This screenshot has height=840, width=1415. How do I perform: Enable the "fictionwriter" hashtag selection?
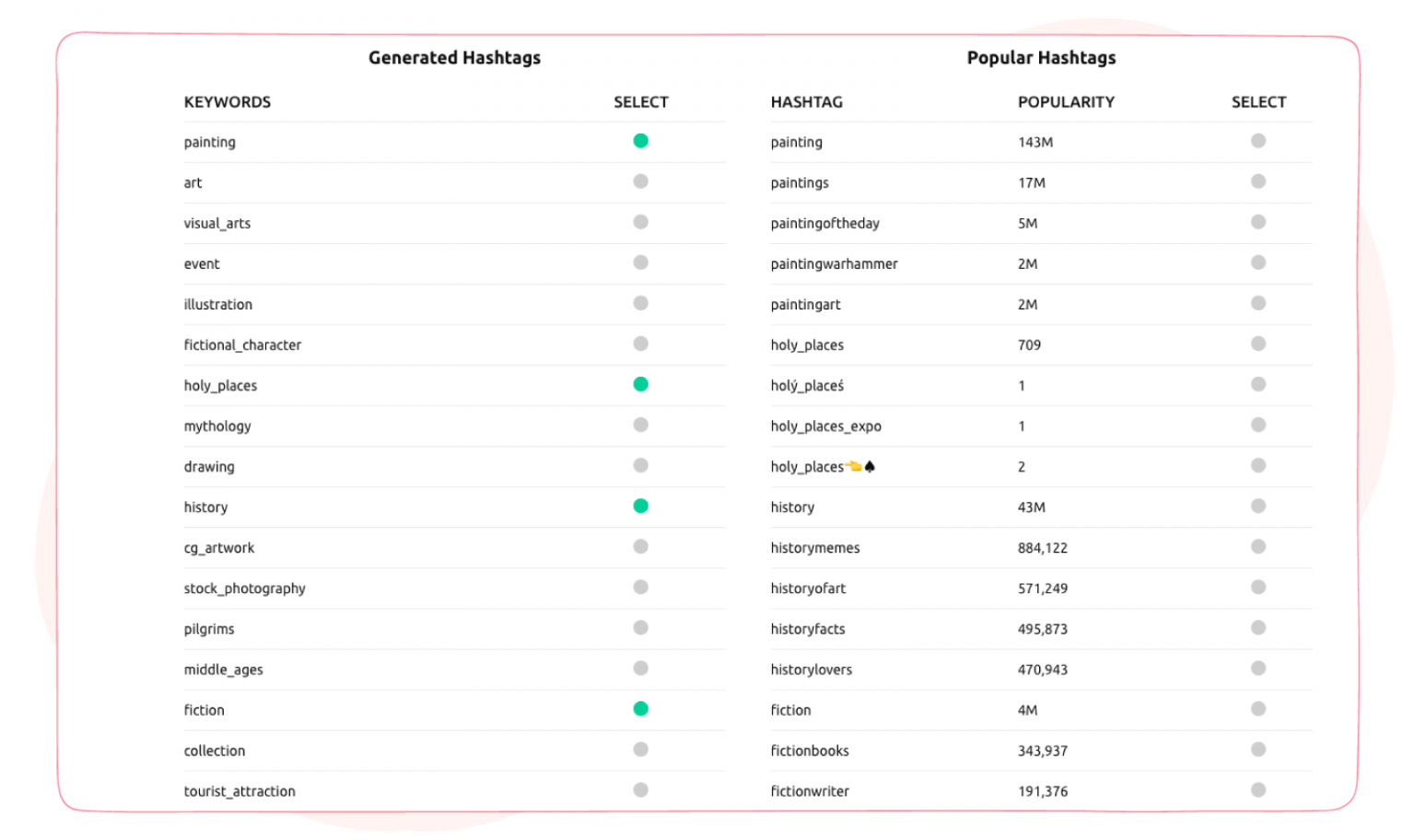(x=1258, y=789)
